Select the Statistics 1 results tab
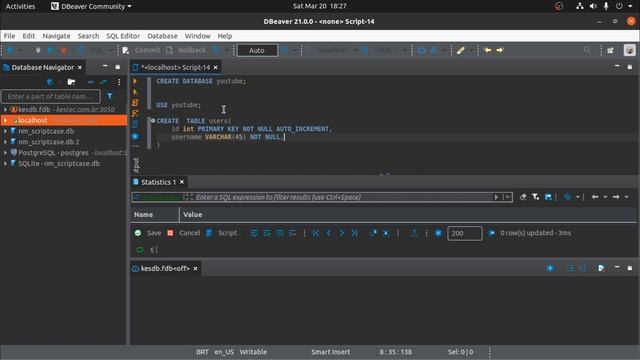The image size is (640, 360). tap(158, 182)
